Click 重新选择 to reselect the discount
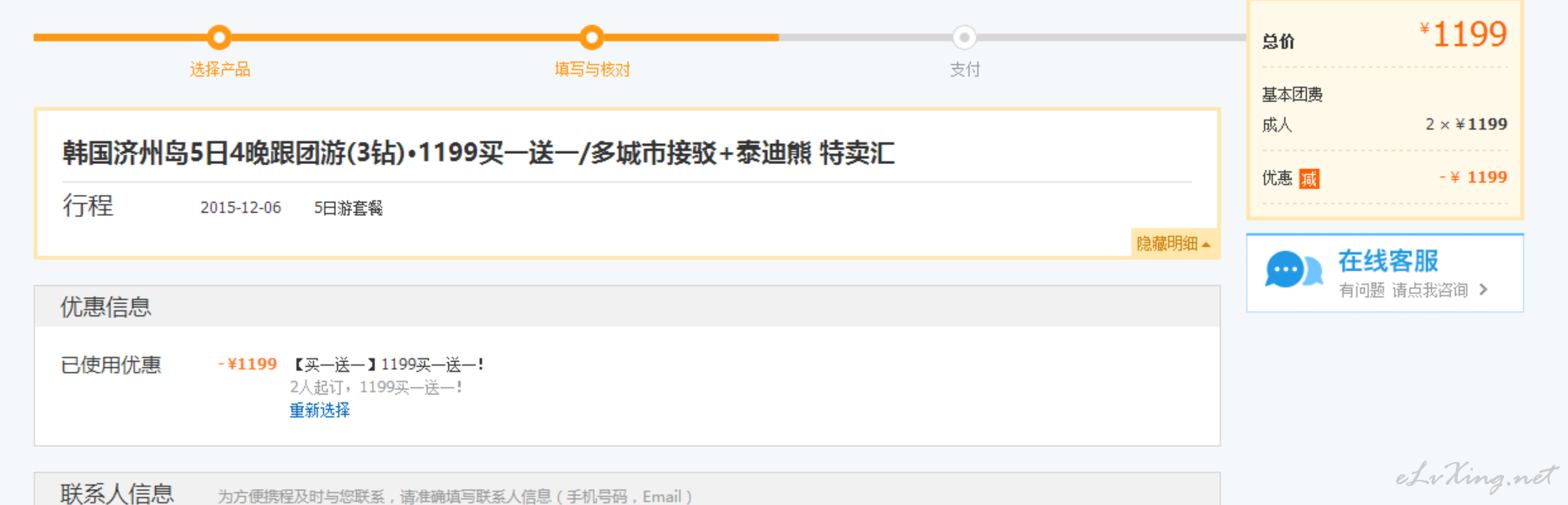Image resolution: width=1568 pixels, height=505 pixels. tap(320, 410)
